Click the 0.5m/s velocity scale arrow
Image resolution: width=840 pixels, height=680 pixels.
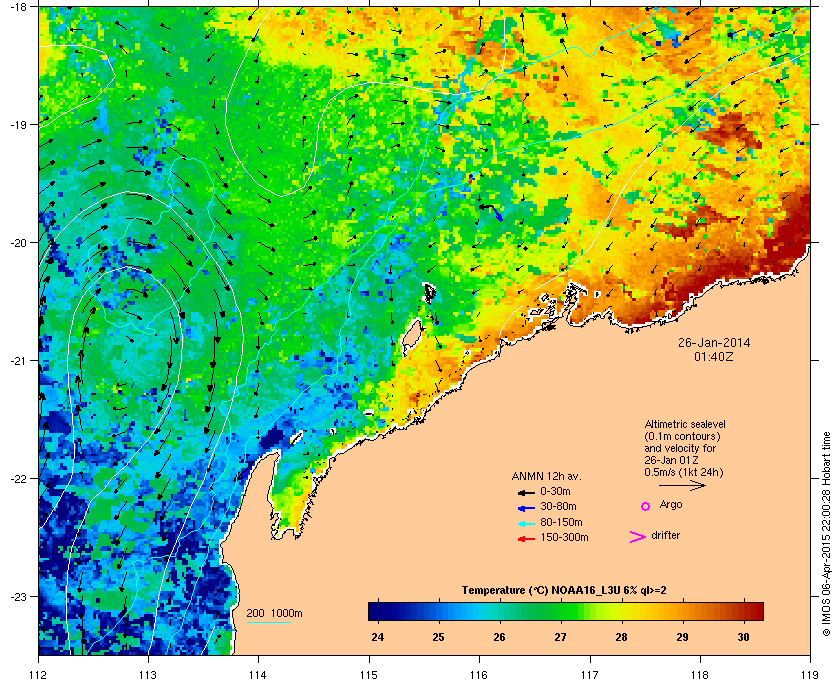pos(682,486)
